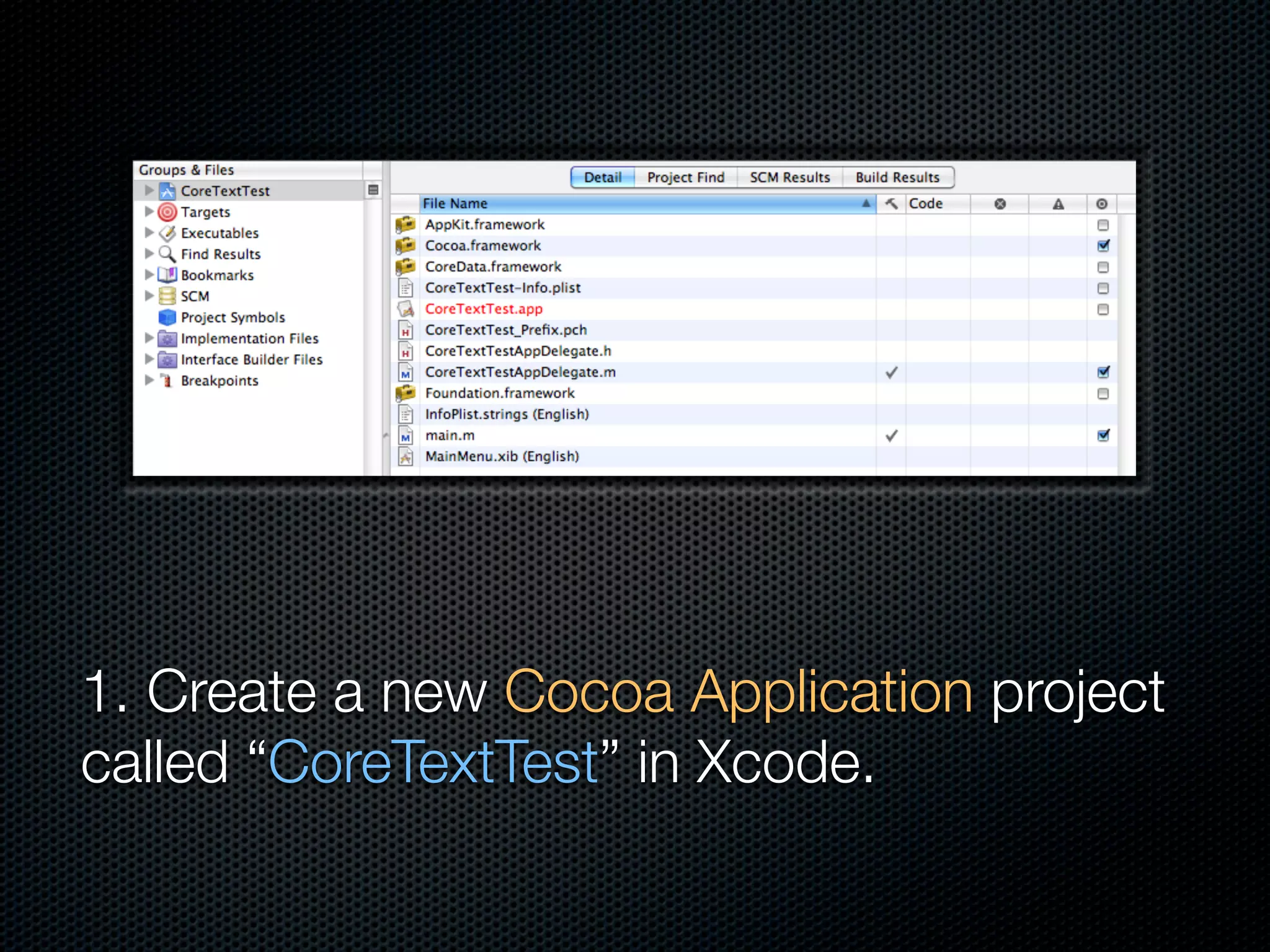1270x952 pixels.
Task: Click the MainMenu.xib file icon
Action: click(x=406, y=456)
